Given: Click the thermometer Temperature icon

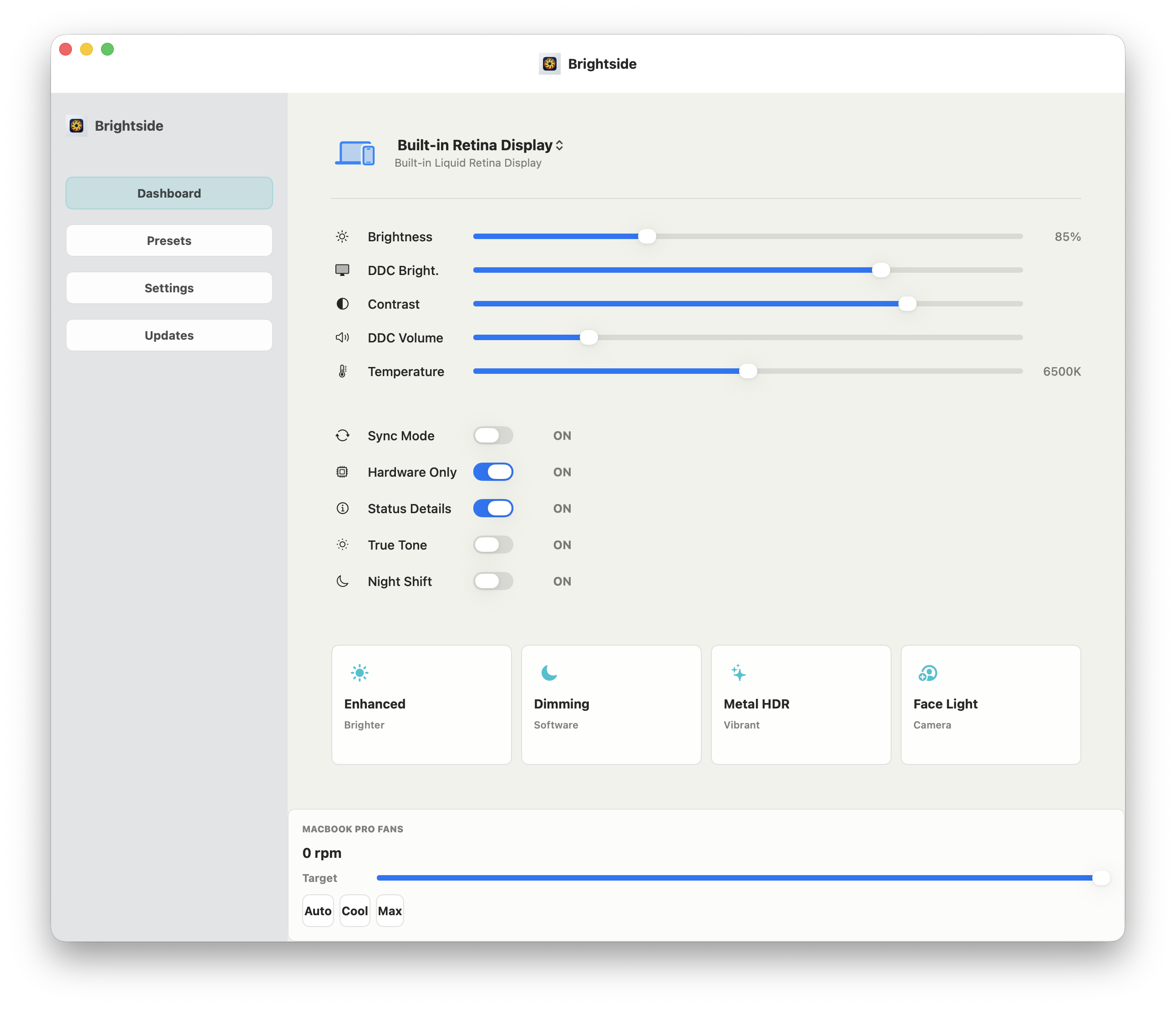Looking at the screenshot, I should 342,371.
